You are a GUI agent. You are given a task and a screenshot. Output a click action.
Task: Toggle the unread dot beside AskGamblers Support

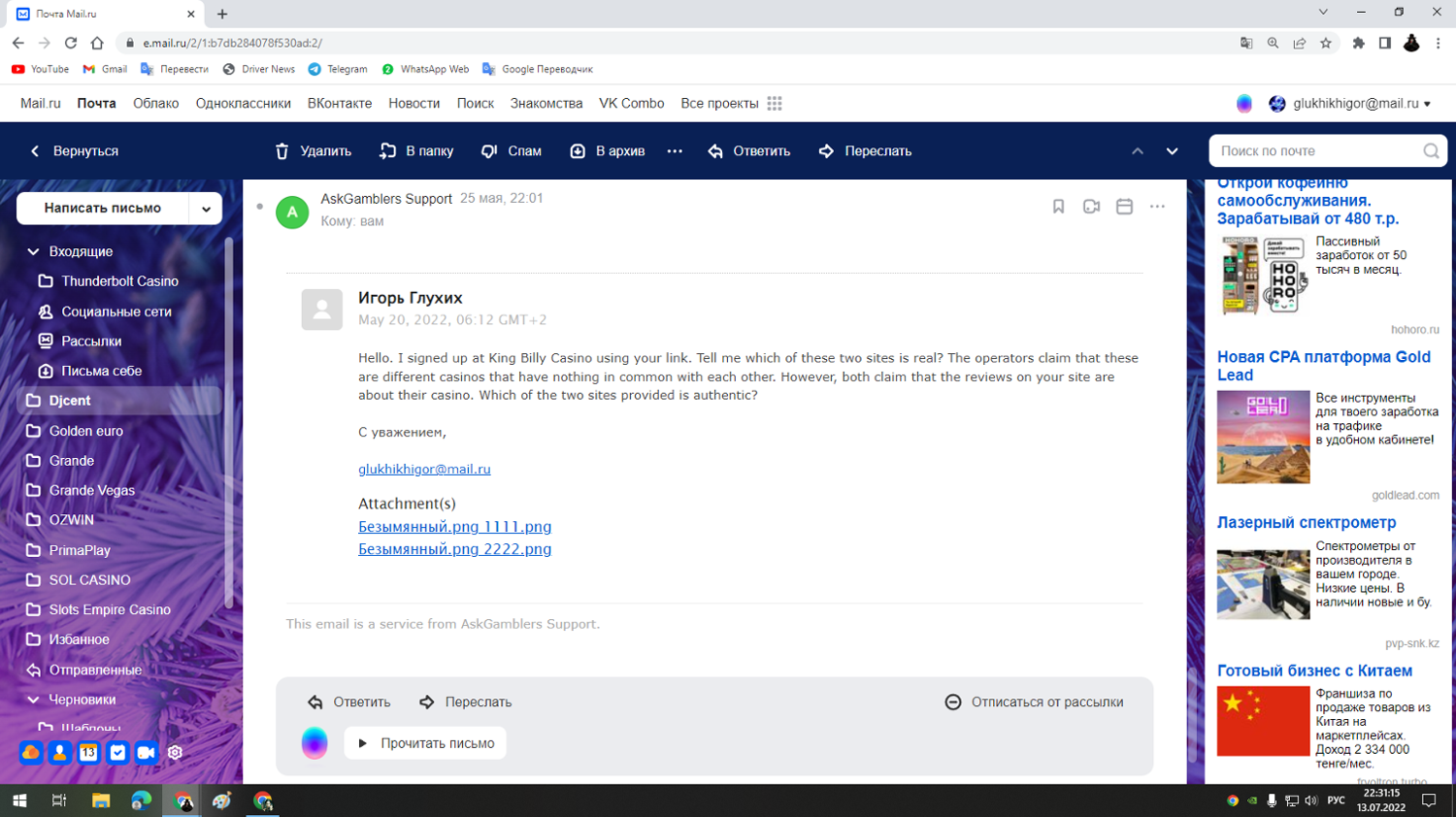click(259, 207)
